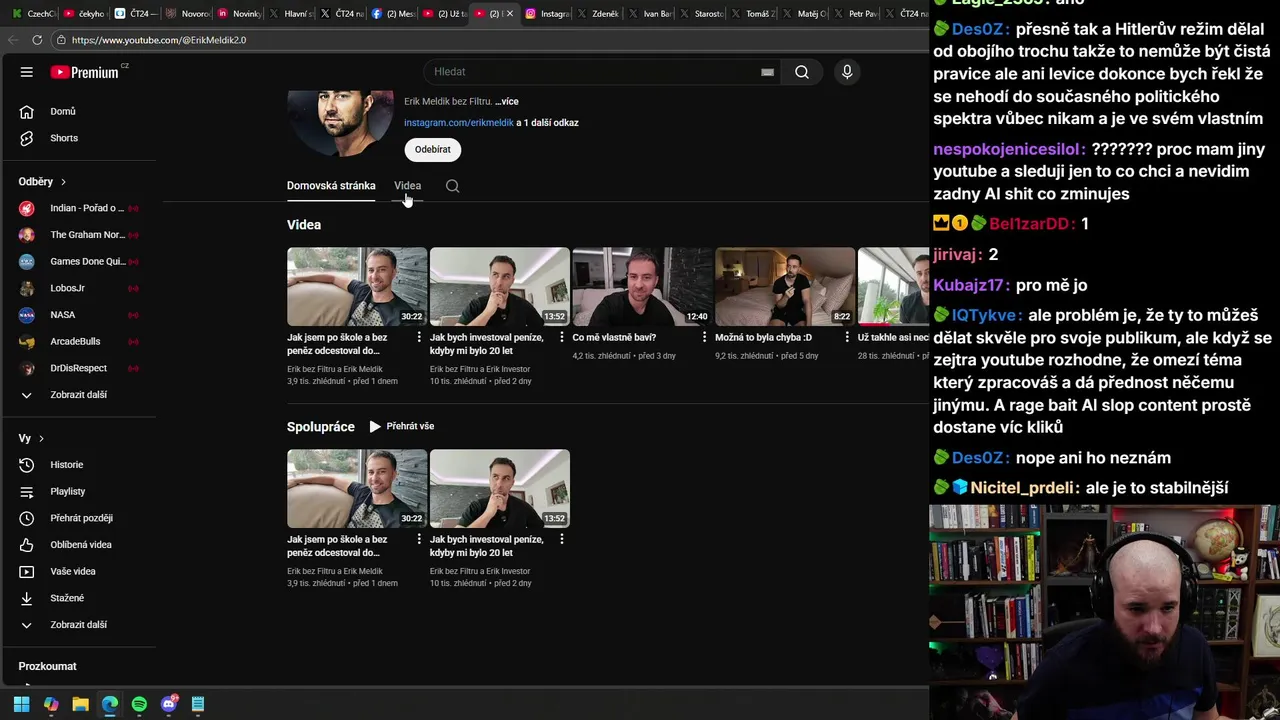This screenshot has width=1280, height=720.
Task: Open Co mě vlastně baví? thumbnail
Action: [642, 287]
